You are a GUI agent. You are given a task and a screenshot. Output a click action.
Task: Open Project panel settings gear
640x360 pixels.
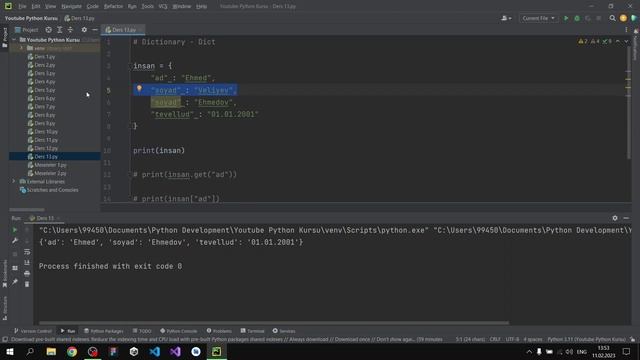(x=84, y=30)
